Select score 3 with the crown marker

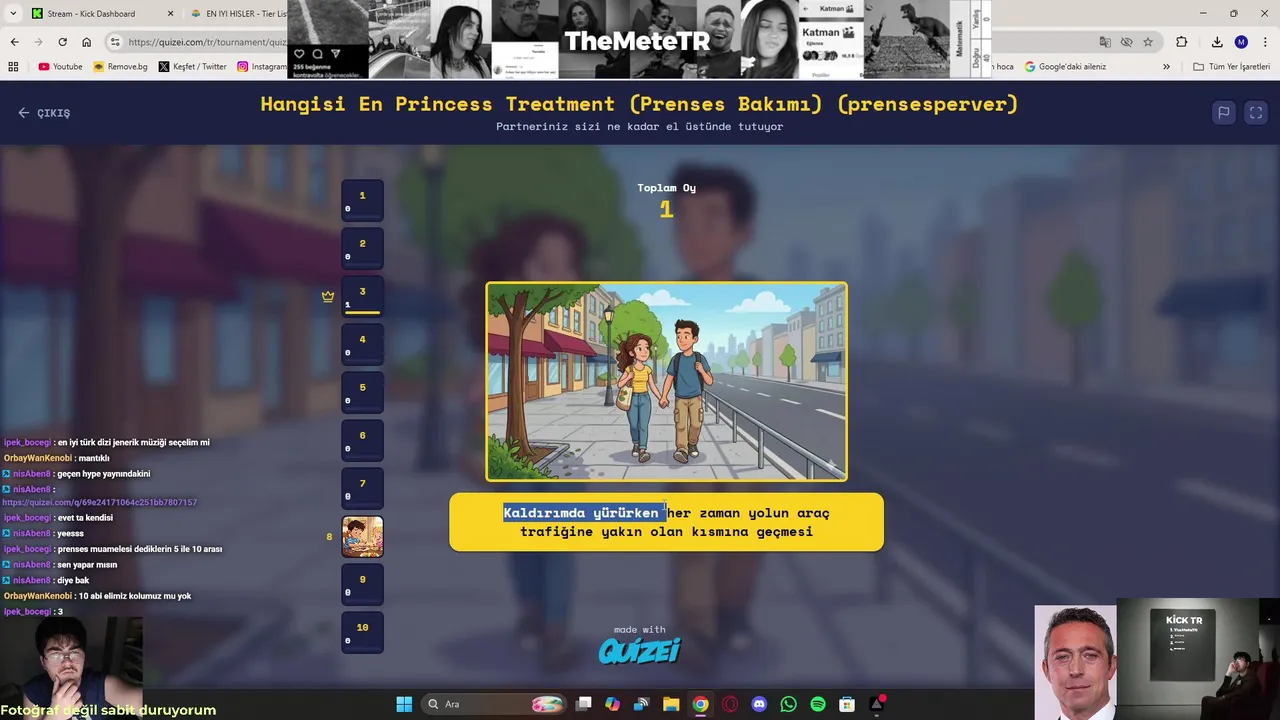(x=362, y=295)
